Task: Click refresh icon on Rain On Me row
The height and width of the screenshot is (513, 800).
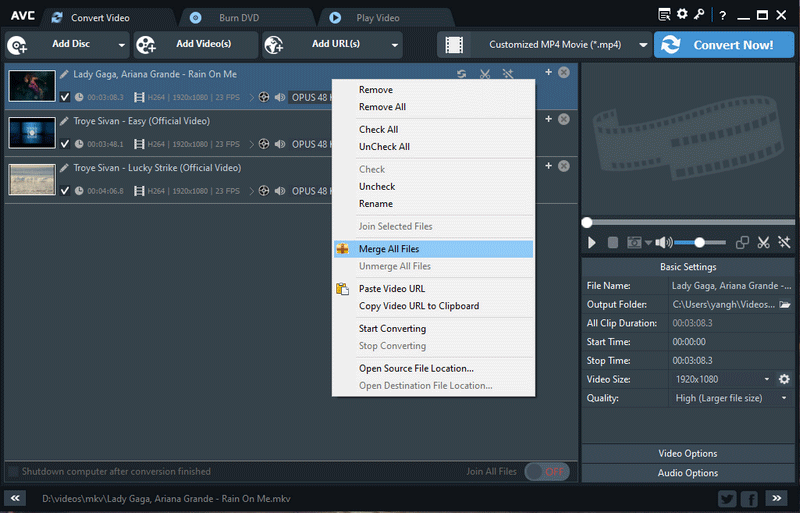Action: pos(462,74)
